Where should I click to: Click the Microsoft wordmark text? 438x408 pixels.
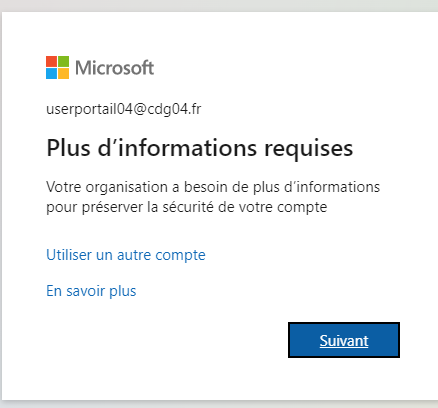(x=114, y=68)
